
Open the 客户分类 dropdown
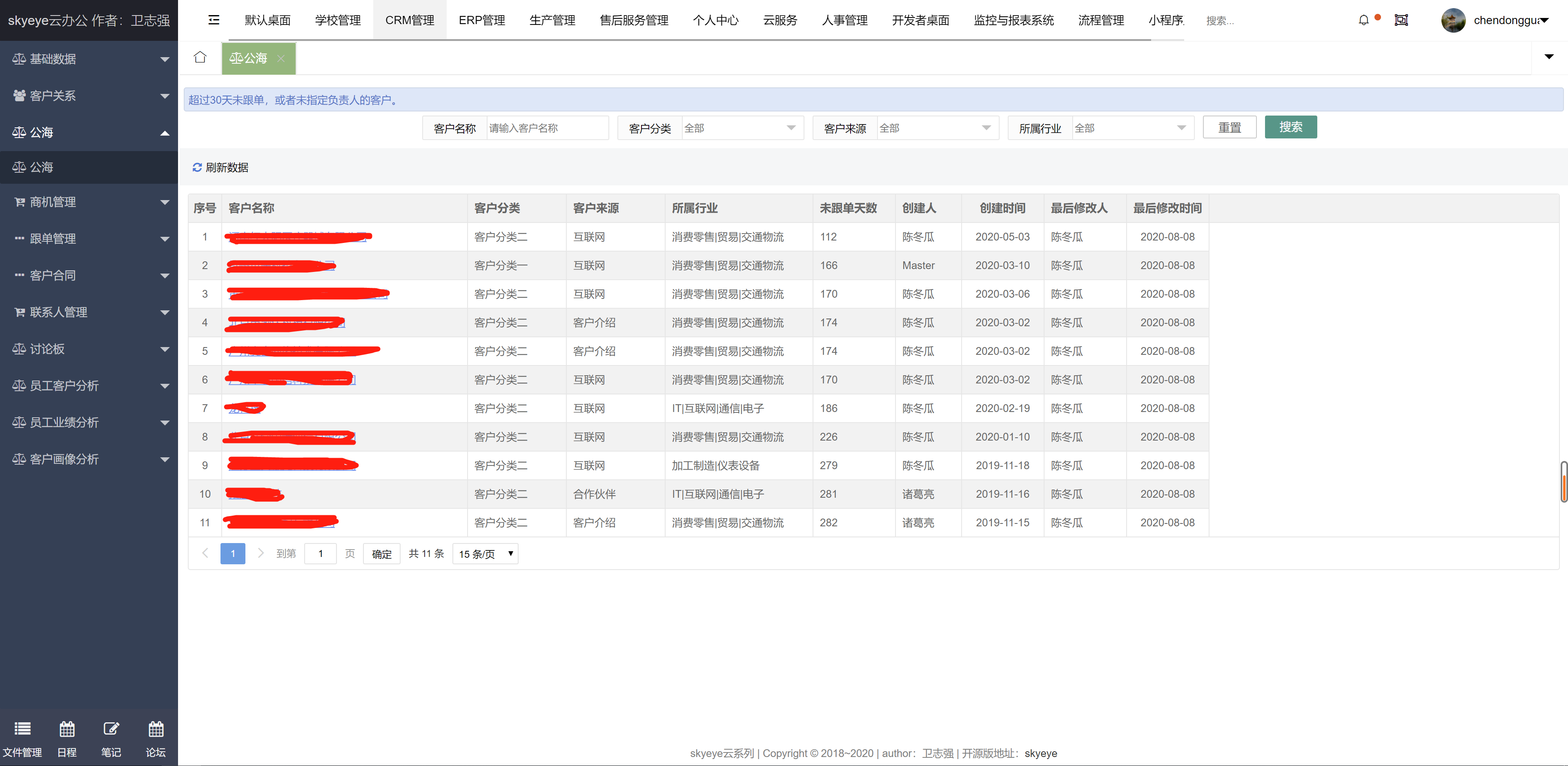pos(742,128)
